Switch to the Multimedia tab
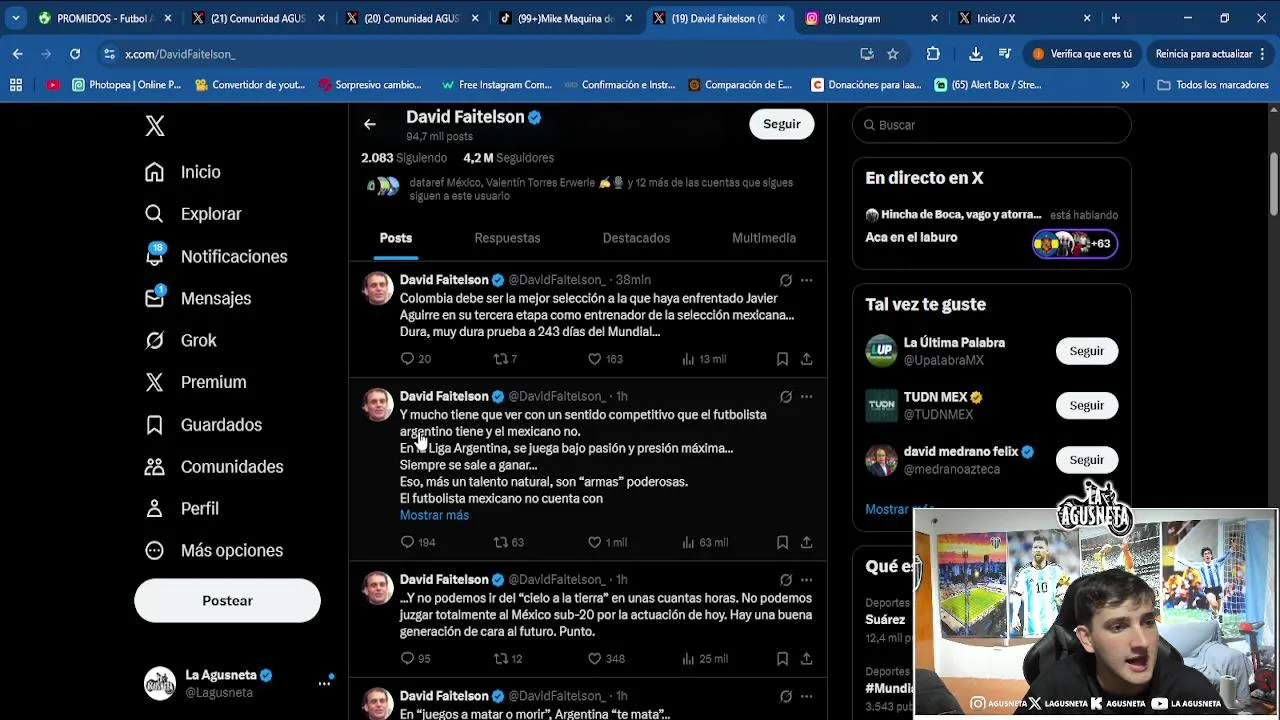Image resolution: width=1280 pixels, height=720 pixels. coord(764,238)
